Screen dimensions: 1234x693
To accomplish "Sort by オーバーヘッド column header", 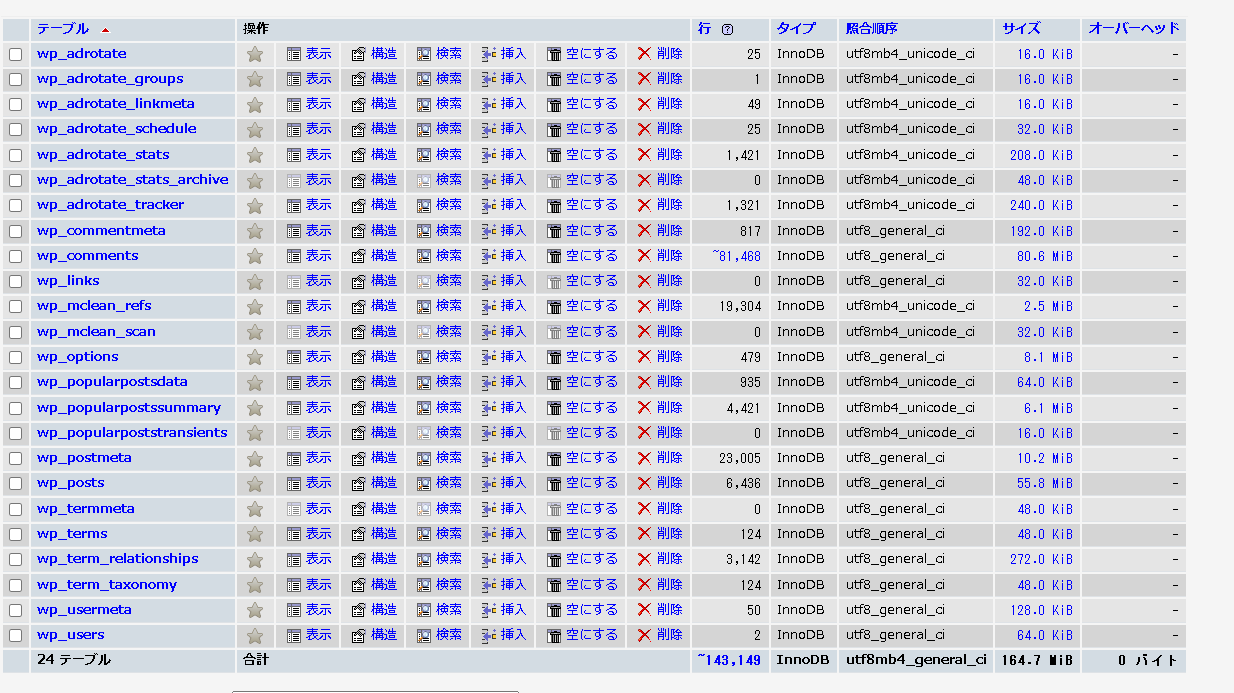I will (1134, 29).
